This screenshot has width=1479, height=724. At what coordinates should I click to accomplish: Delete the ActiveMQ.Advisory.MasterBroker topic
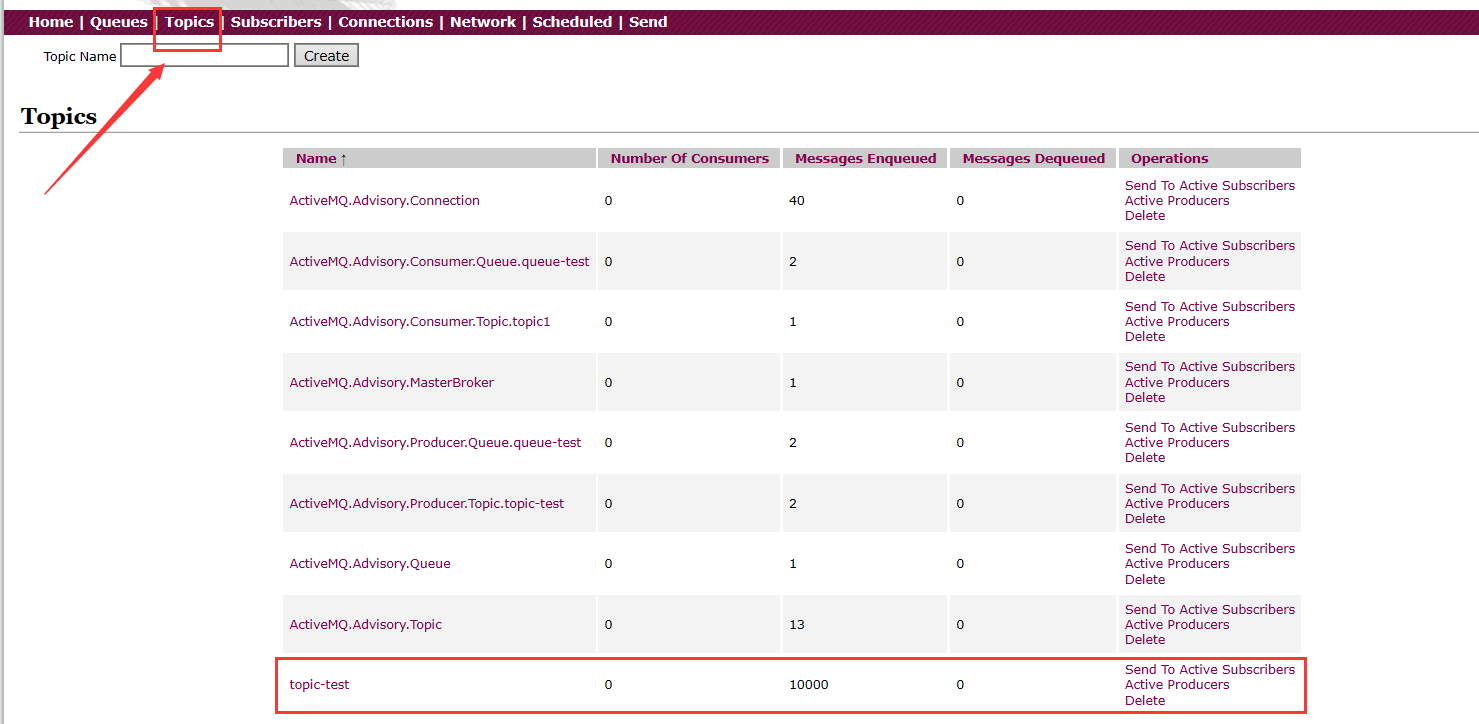pos(1145,398)
